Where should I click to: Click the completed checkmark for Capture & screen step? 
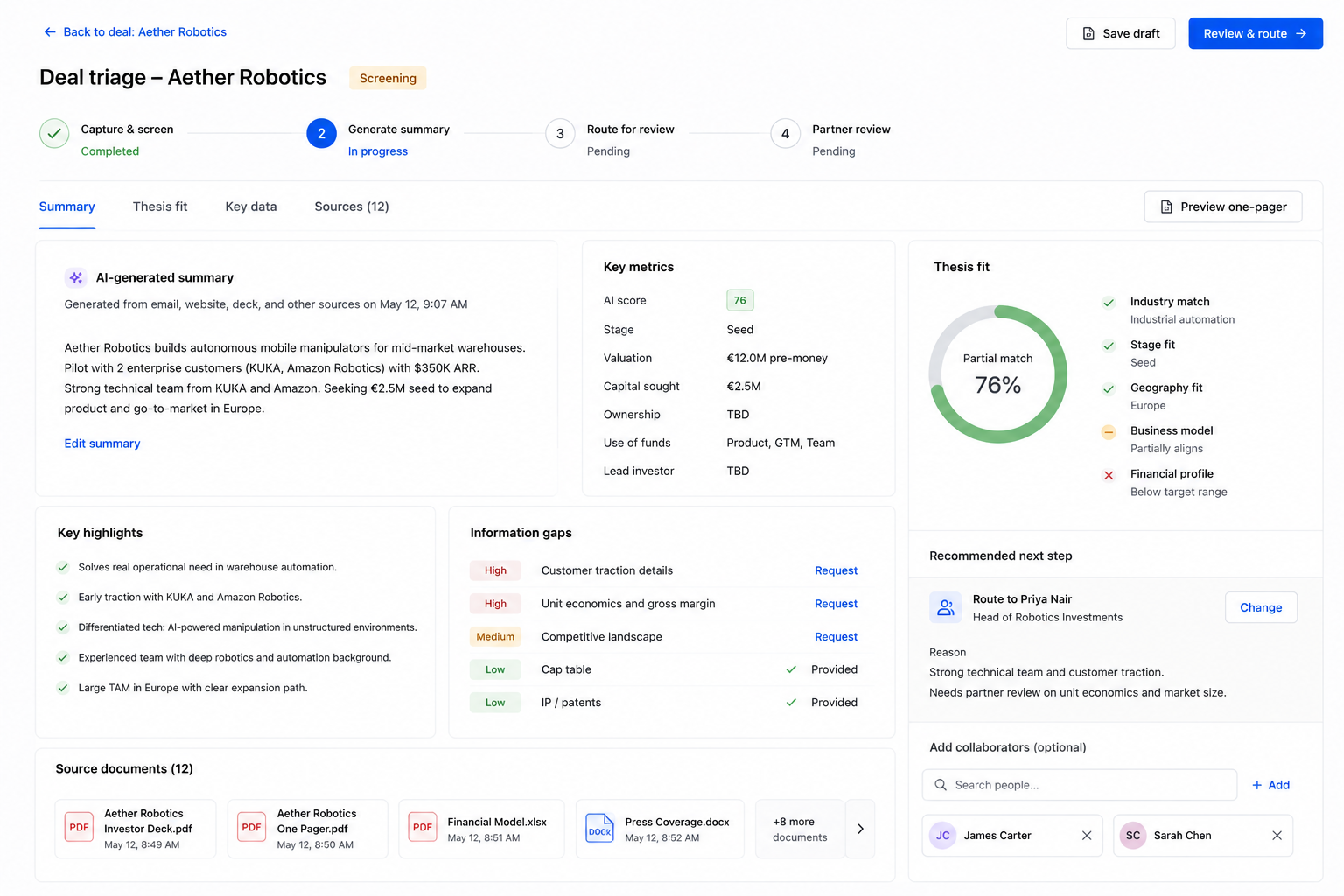coord(54,133)
